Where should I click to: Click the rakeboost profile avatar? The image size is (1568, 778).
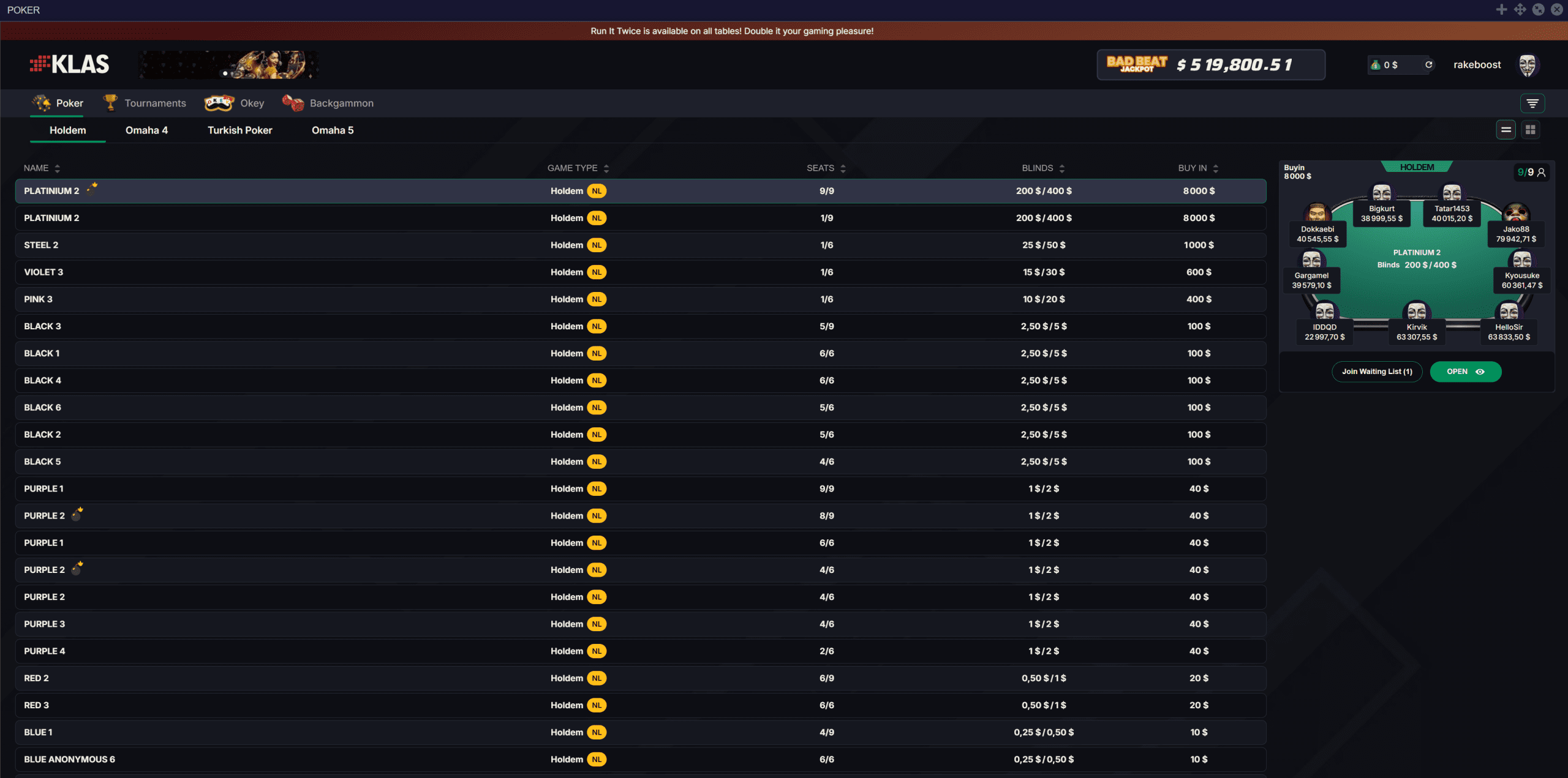(x=1527, y=65)
